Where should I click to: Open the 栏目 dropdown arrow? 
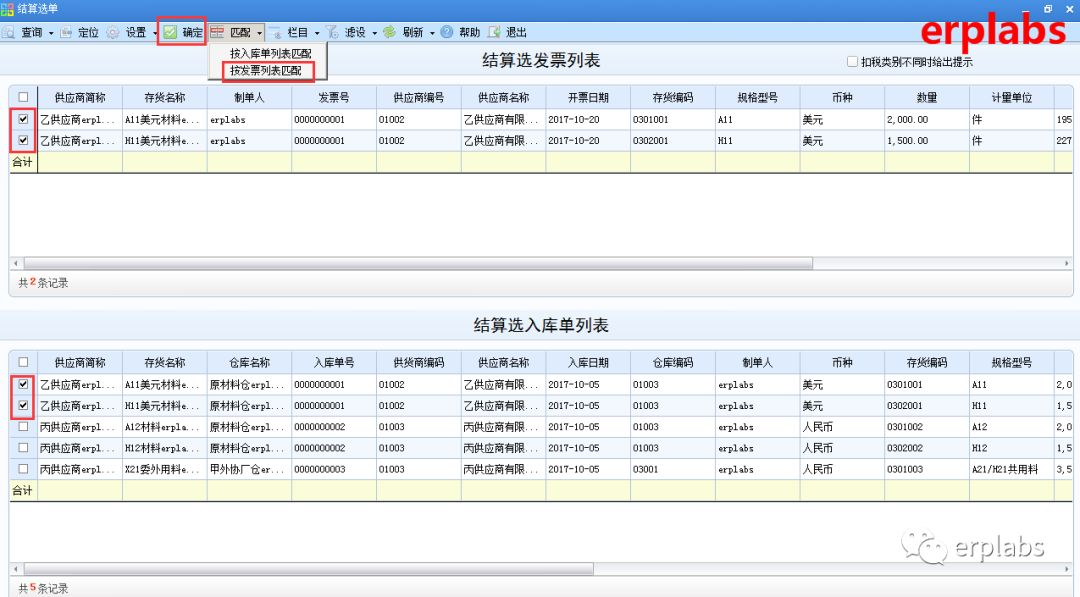[317, 33]
